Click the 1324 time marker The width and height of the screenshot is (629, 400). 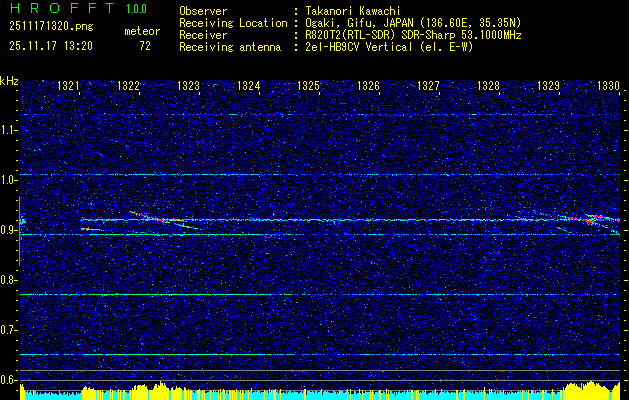248,85
